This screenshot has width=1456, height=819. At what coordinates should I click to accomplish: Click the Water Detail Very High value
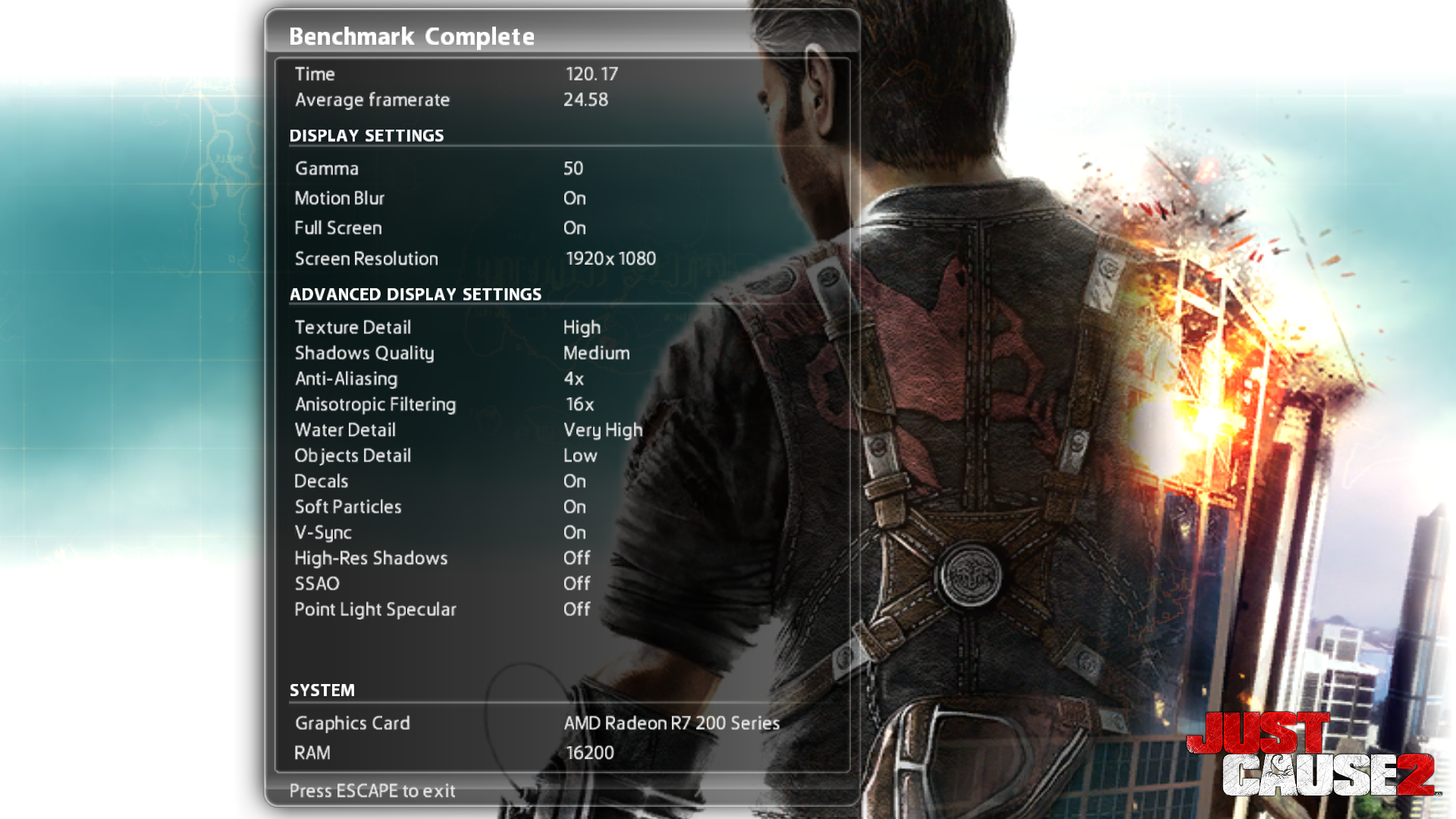coord(603,431)
